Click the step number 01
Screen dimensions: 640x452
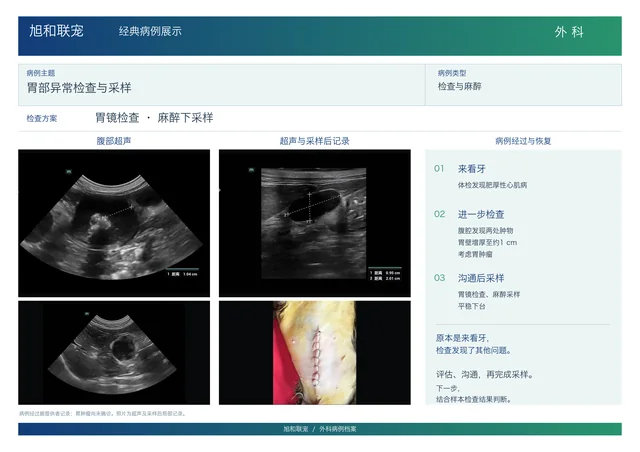tap(439, 169)
